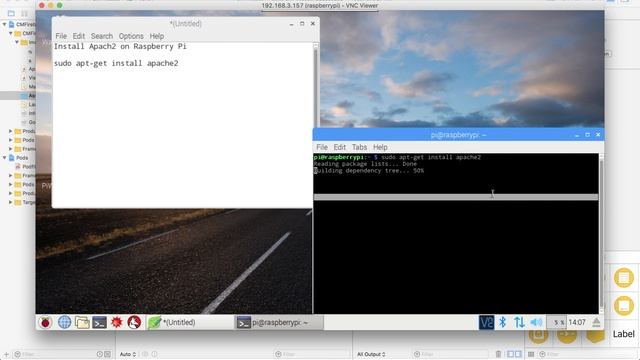
Task: Open the volume speaker control
Action: 536,322
